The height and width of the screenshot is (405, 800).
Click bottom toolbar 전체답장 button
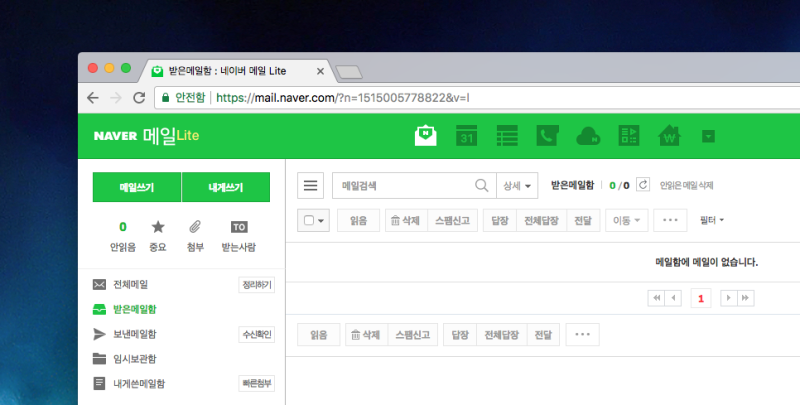click(502, 335)
